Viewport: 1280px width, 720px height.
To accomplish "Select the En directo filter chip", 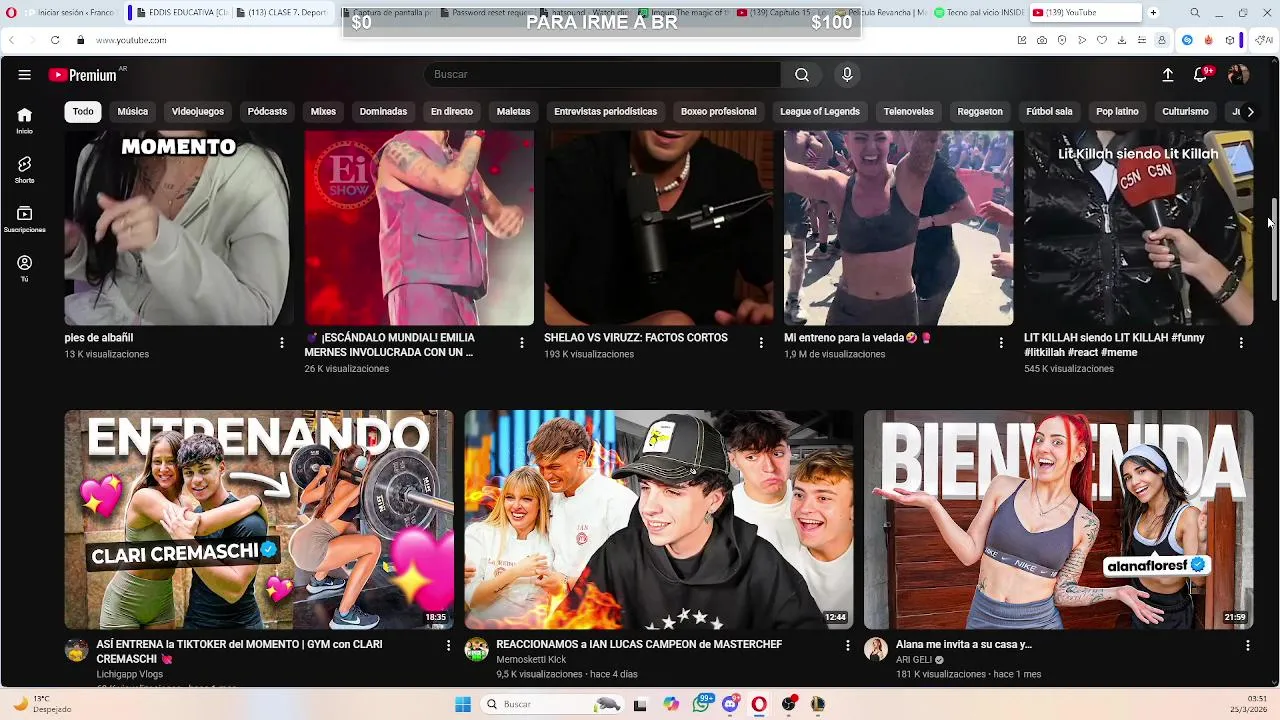I will [452, 111].
